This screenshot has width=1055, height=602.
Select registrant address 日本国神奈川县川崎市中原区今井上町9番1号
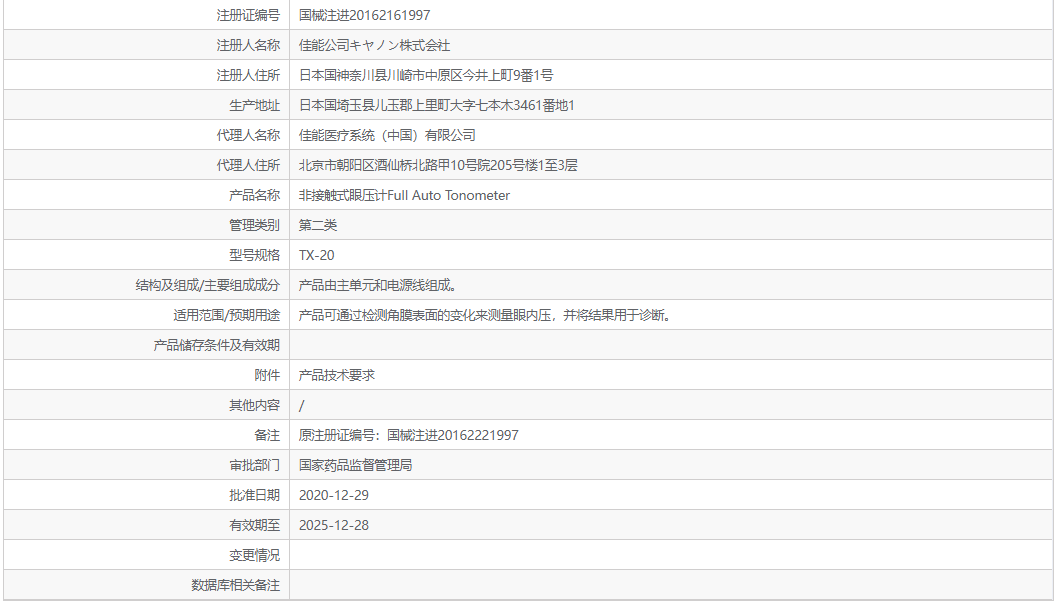[426, 75]
